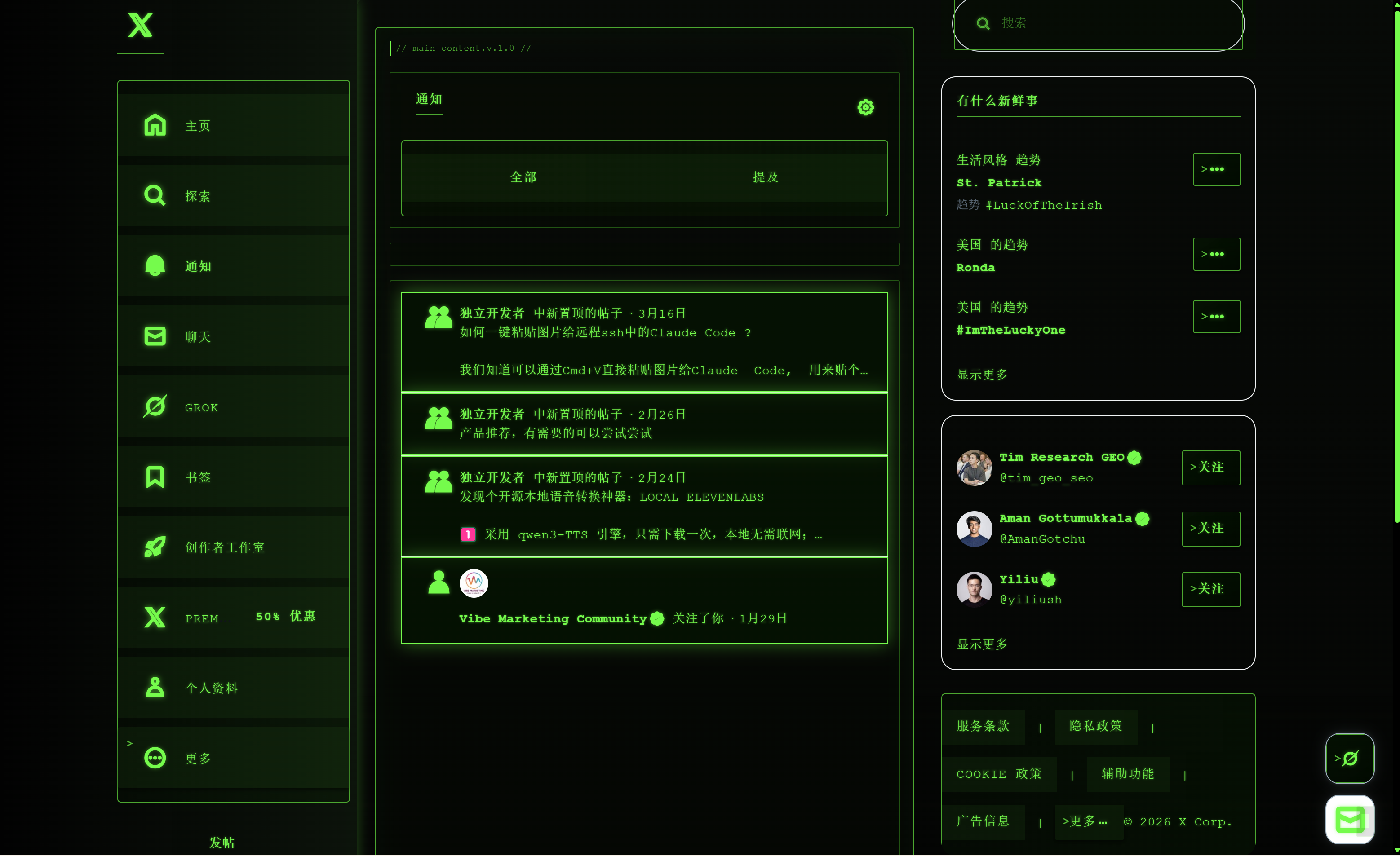Viewport: 1400px width, 856px height.
Task: Open the Creator Studio (创作者工作室) rocket icon
Action: pos(155,547)
